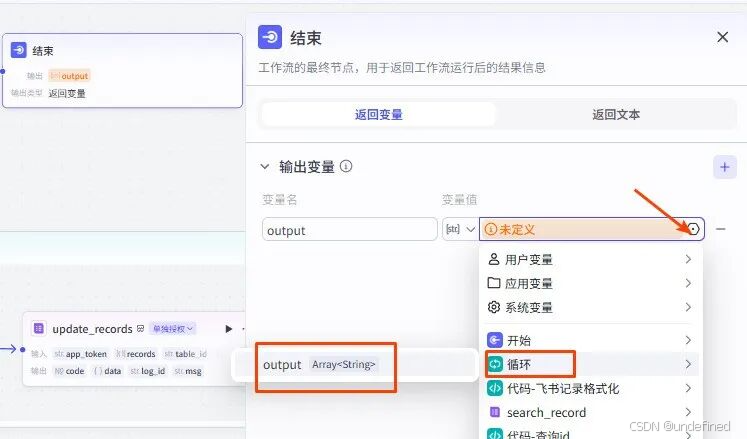The image size is (747, 439).
Task: Switch to the 返回文本 tab
Action: [x=616, y=114]
